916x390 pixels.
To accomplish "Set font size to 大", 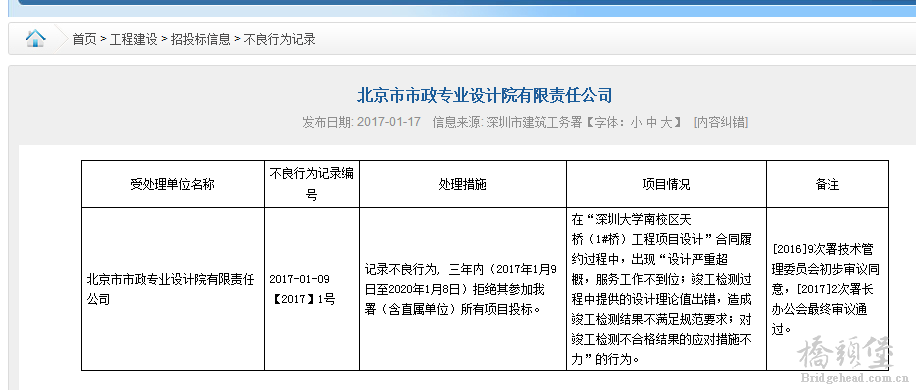I will [x=666, y=123].
